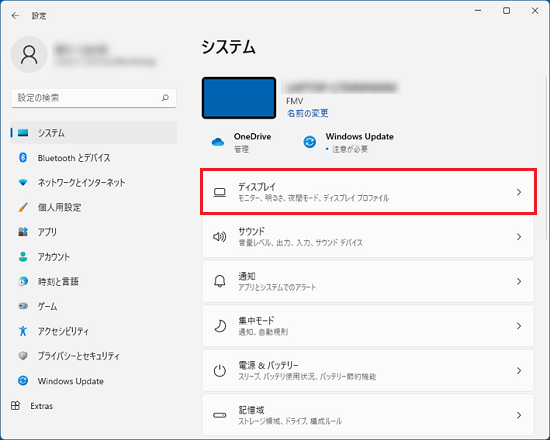Image resolution: width=550 pixels, height=440 pixels.
Task: Click the network Wi-Fi icon in sidebar
Action: (23, 182)
